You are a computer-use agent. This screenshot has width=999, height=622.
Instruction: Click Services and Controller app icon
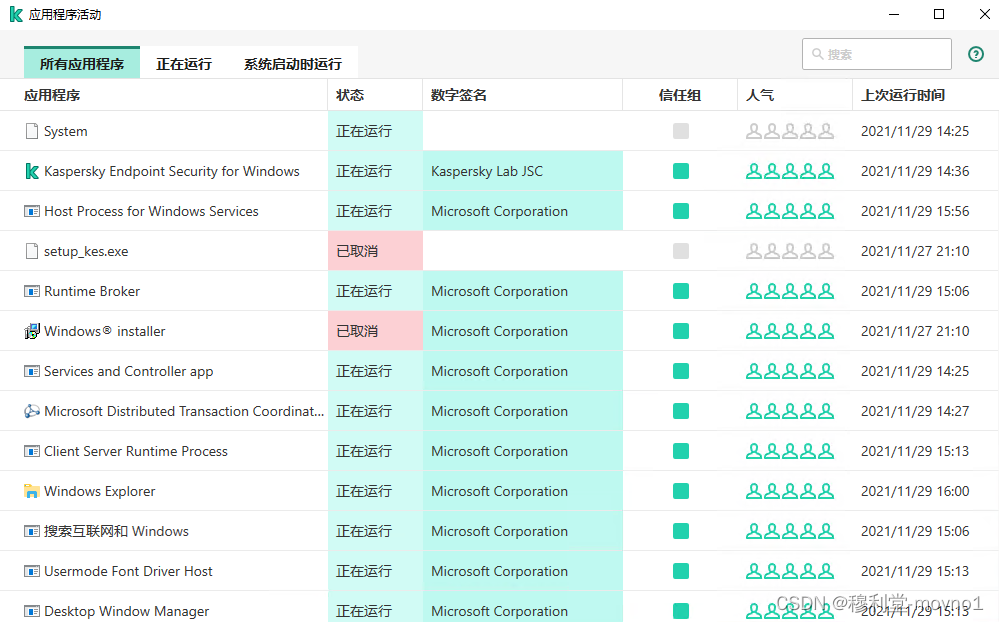pos(31,371)
